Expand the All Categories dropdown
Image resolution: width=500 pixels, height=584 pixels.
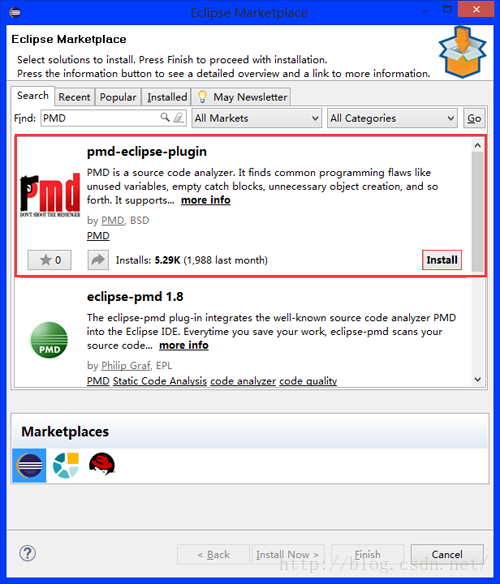[392, 118]
